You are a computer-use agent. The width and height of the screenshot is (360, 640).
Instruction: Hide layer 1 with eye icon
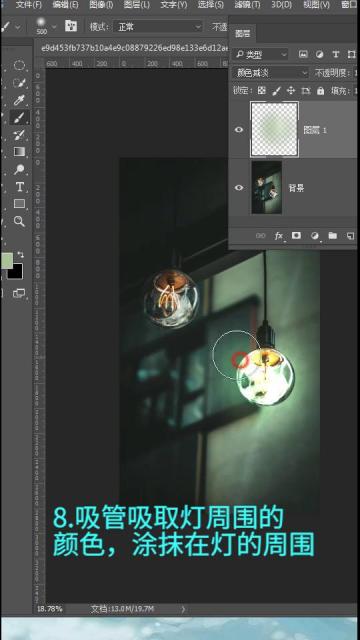click(x=239, y=130)
